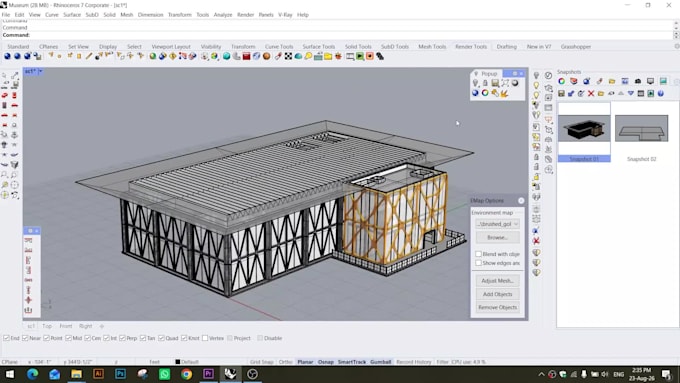Screen dimensions: 680x383
Task: Close the Popup floating toolbar
Action: point(521,74)
